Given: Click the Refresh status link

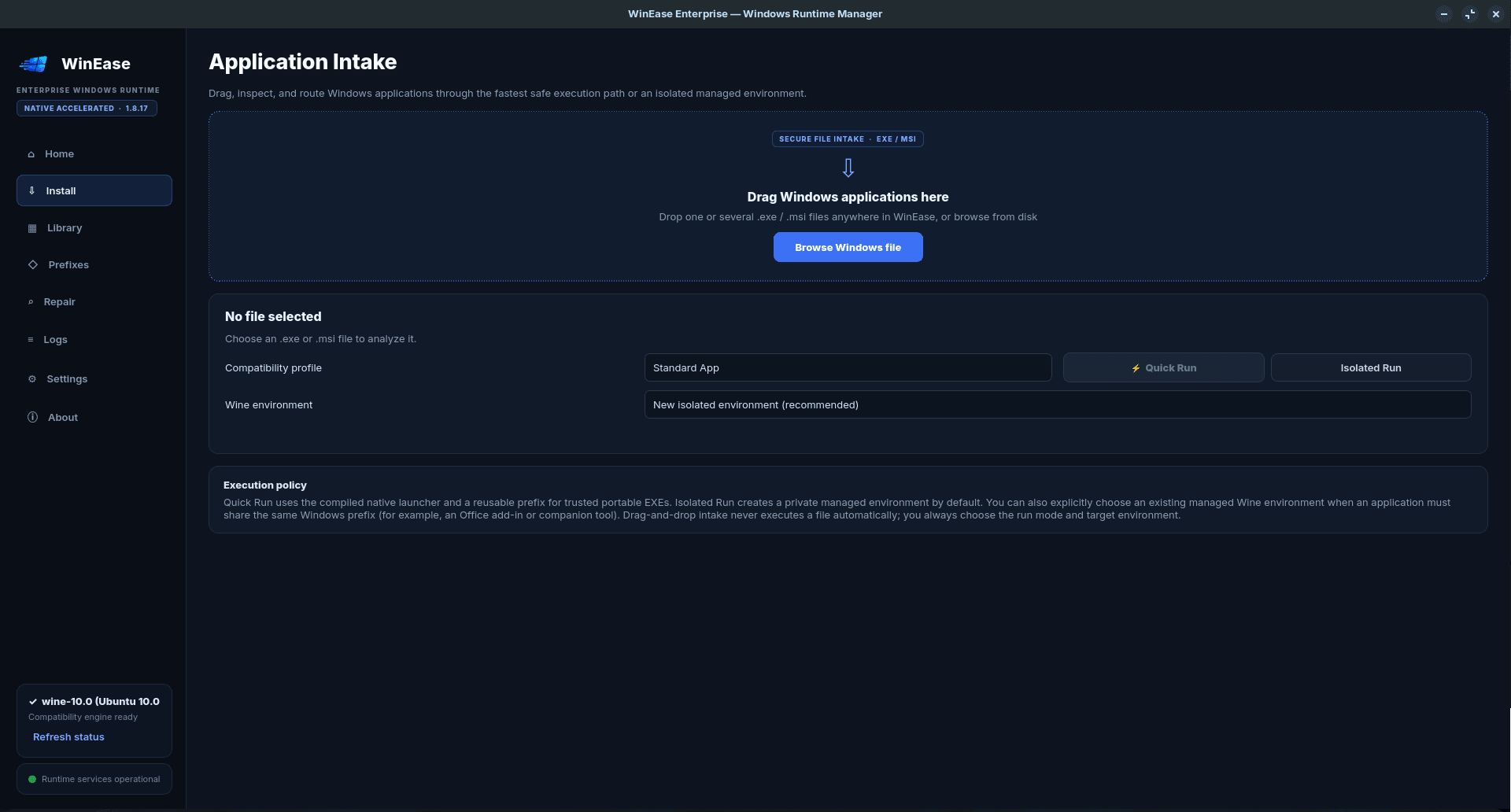Looking at the screenshot, I should (68, 737).
